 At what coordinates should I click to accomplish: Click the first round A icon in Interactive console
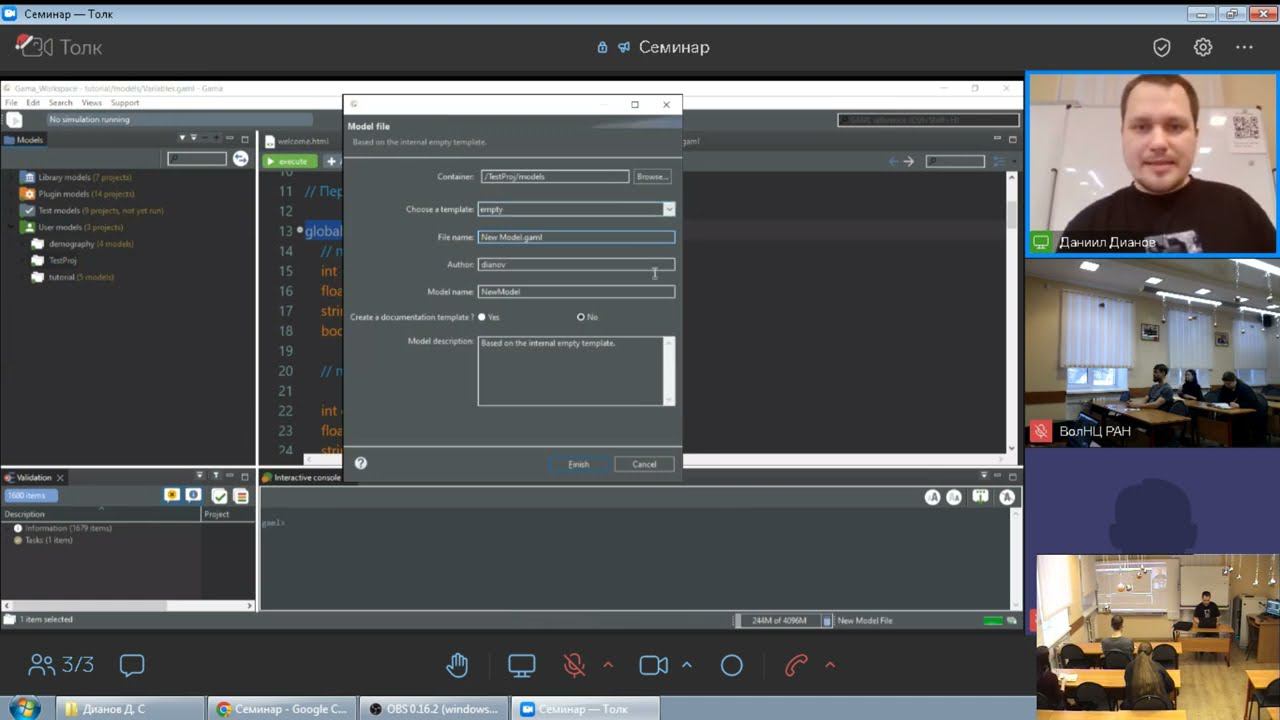point(932,497)
